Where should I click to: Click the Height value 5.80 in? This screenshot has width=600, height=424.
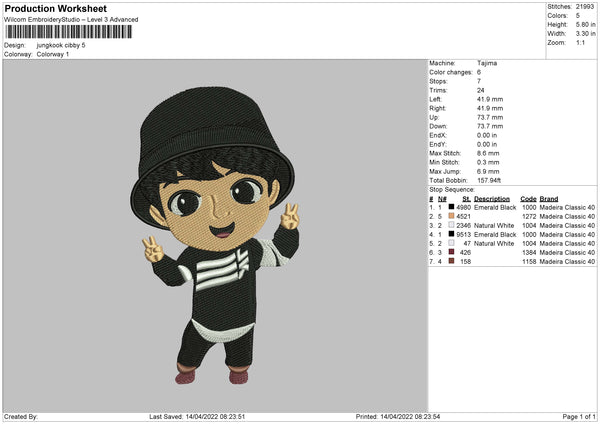(585, 24)
